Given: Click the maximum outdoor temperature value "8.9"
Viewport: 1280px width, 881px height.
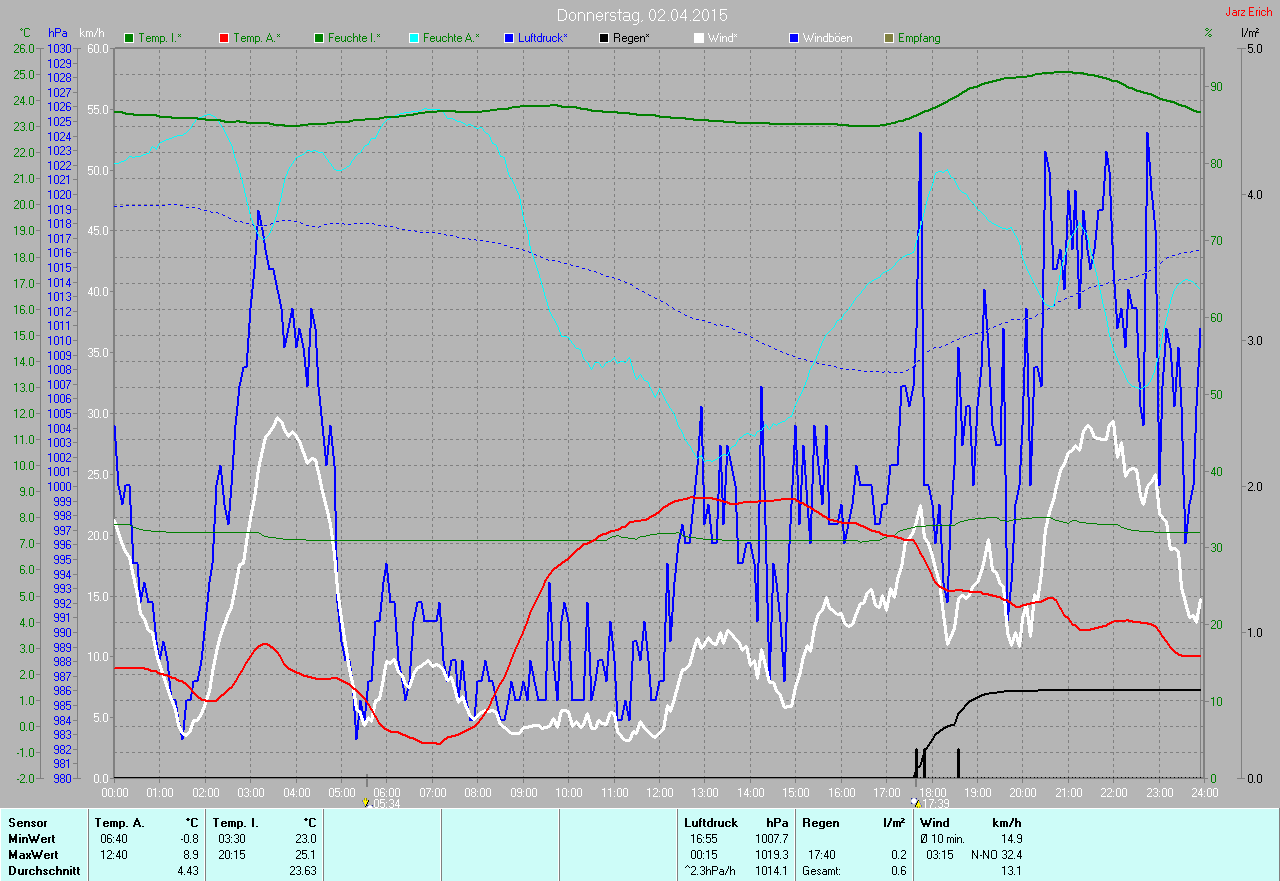Looking at the screenshot, I should click(191, 855).
